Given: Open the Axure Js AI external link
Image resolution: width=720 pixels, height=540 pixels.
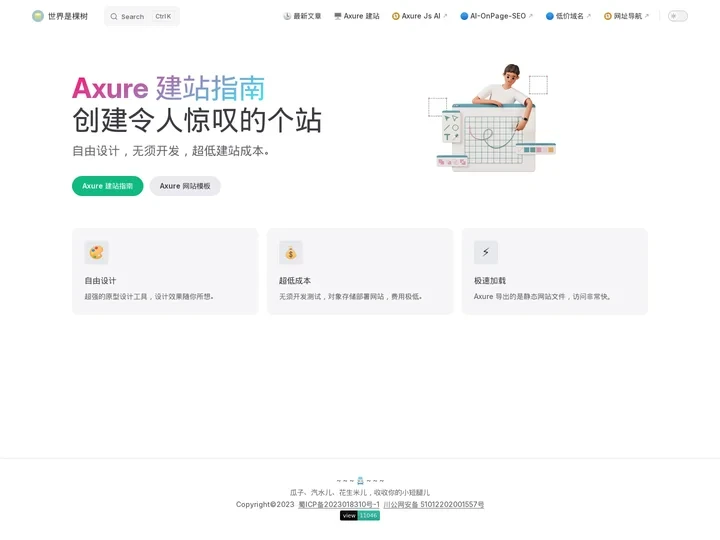Looking at the screenshot, I should [420, 16].
